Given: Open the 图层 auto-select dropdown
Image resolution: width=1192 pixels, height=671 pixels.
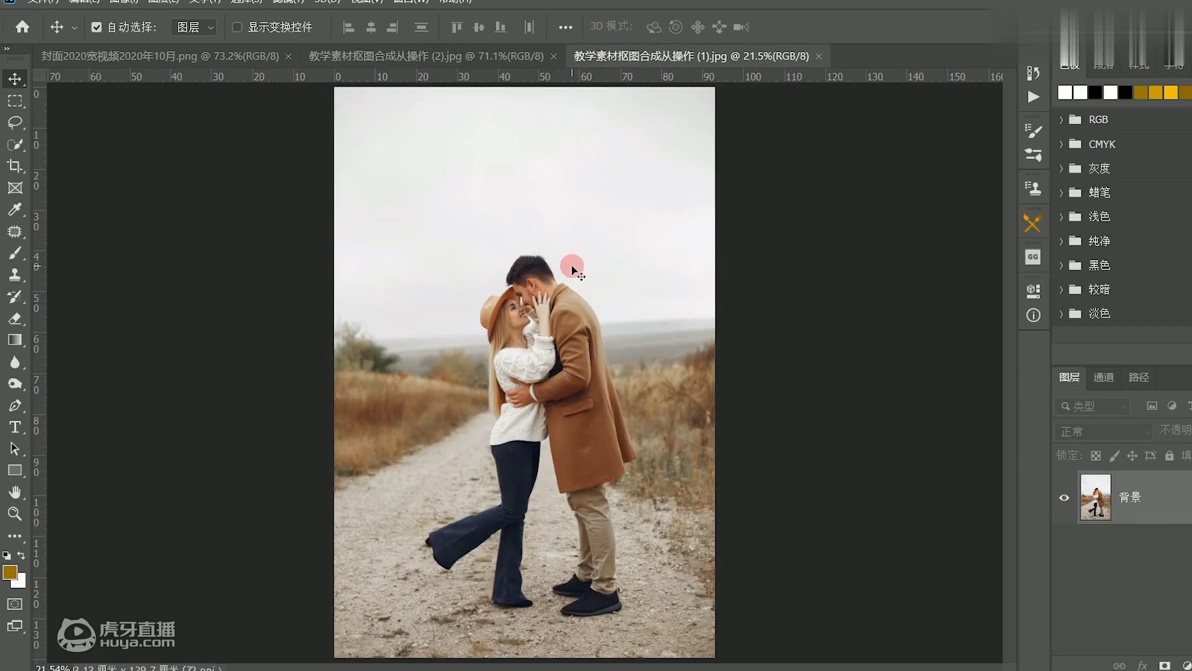Looking at the screenshot, I should click(x=194, y=27).
